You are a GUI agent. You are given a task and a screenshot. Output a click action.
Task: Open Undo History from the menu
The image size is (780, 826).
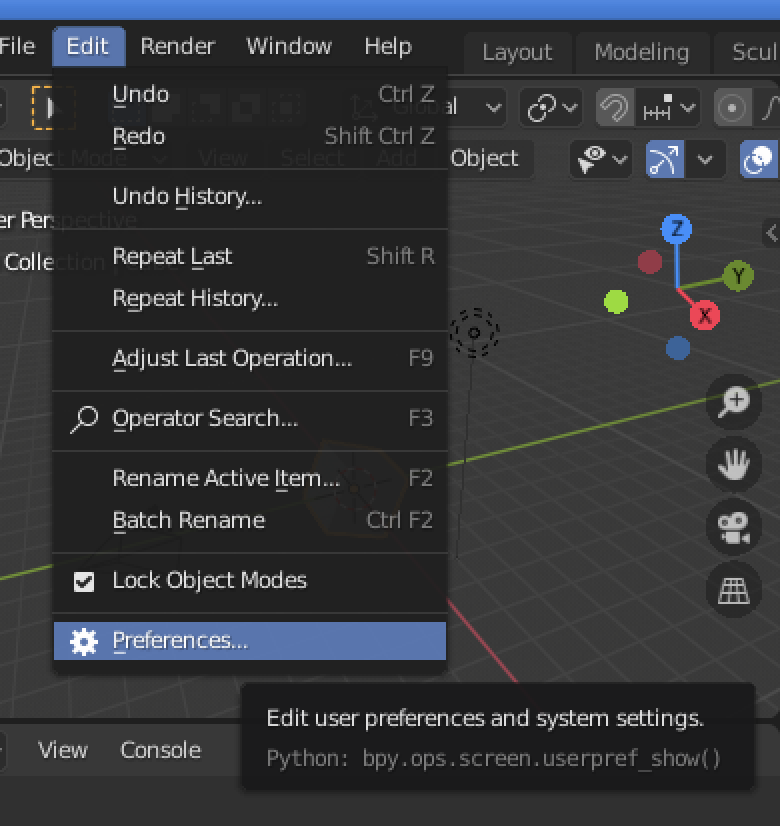250,196
